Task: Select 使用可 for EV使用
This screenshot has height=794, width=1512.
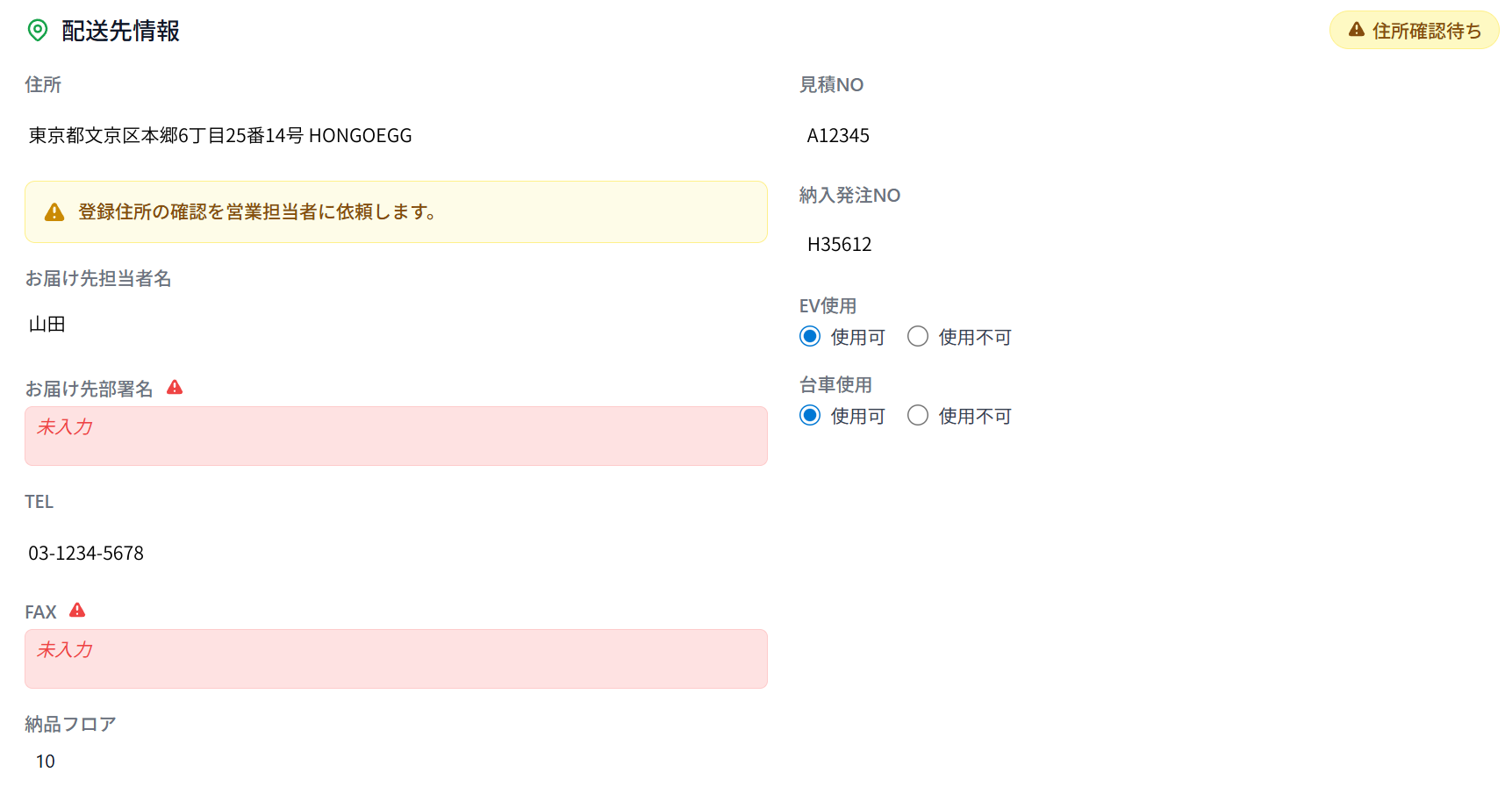Action: click(x=810, y=337)
